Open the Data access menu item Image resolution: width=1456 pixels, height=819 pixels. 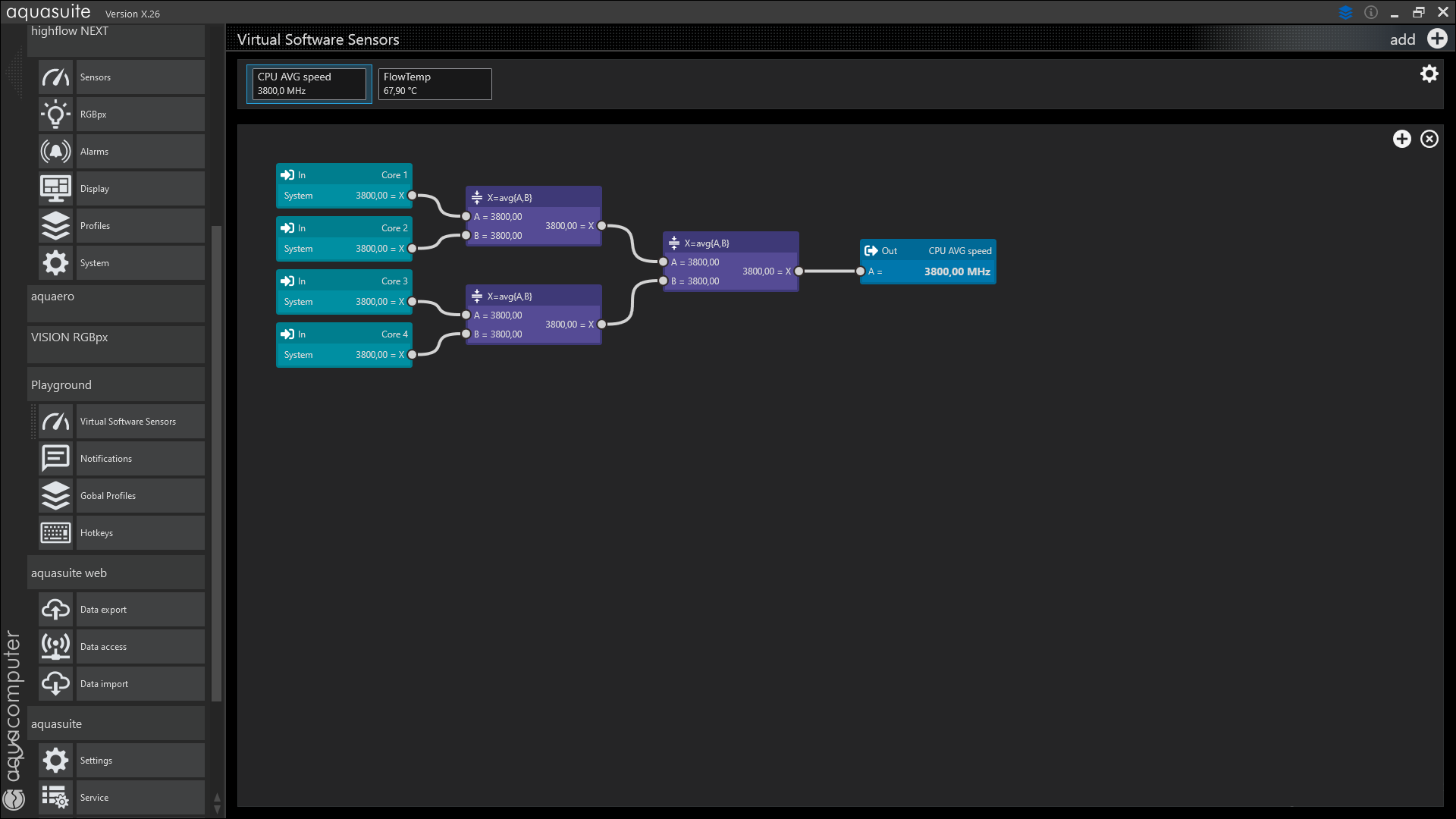click(x=140, y=647)
